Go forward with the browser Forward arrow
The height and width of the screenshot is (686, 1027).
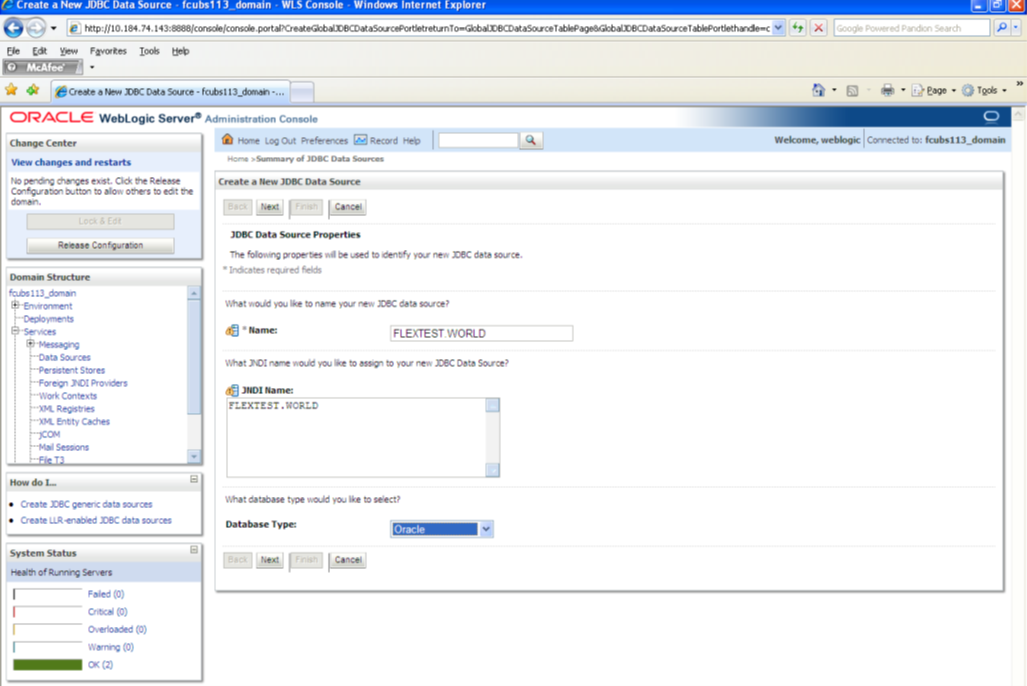[36, 28]
